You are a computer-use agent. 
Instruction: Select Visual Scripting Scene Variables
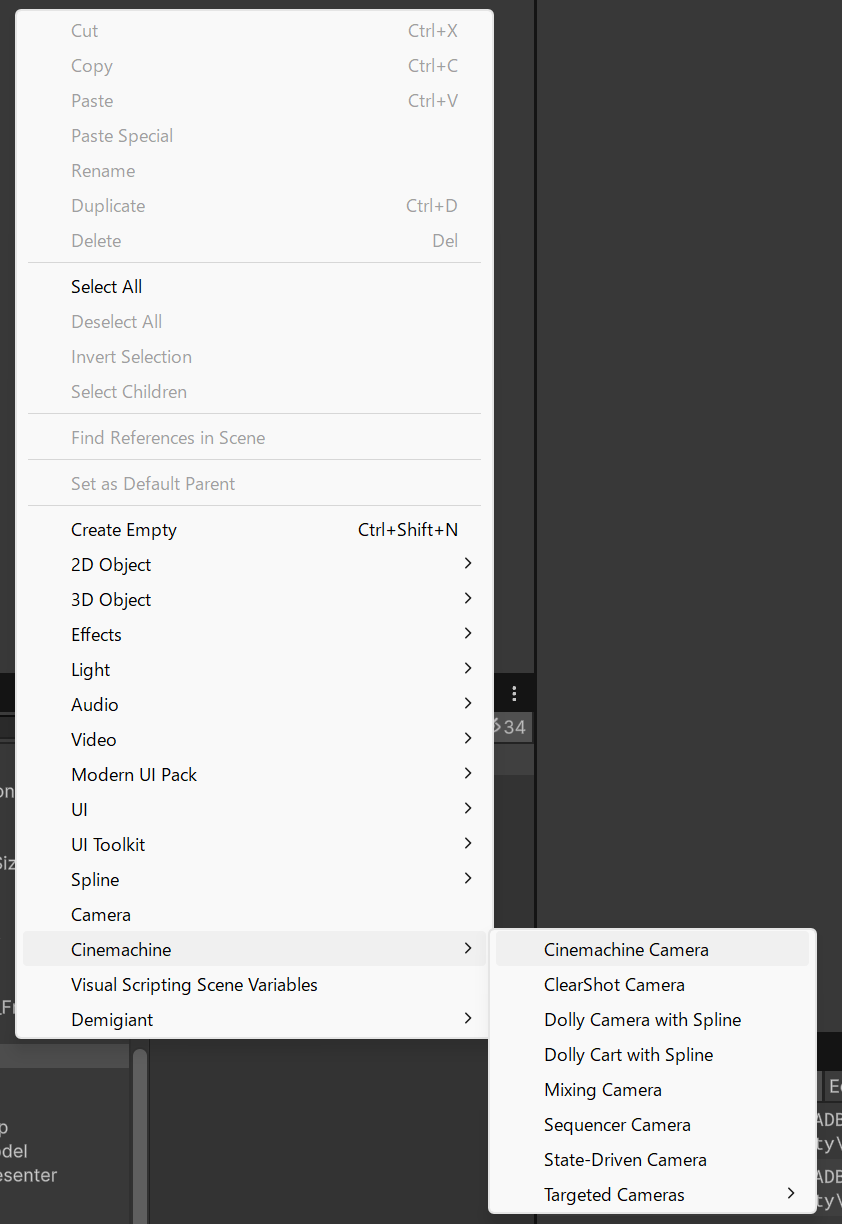194,985
